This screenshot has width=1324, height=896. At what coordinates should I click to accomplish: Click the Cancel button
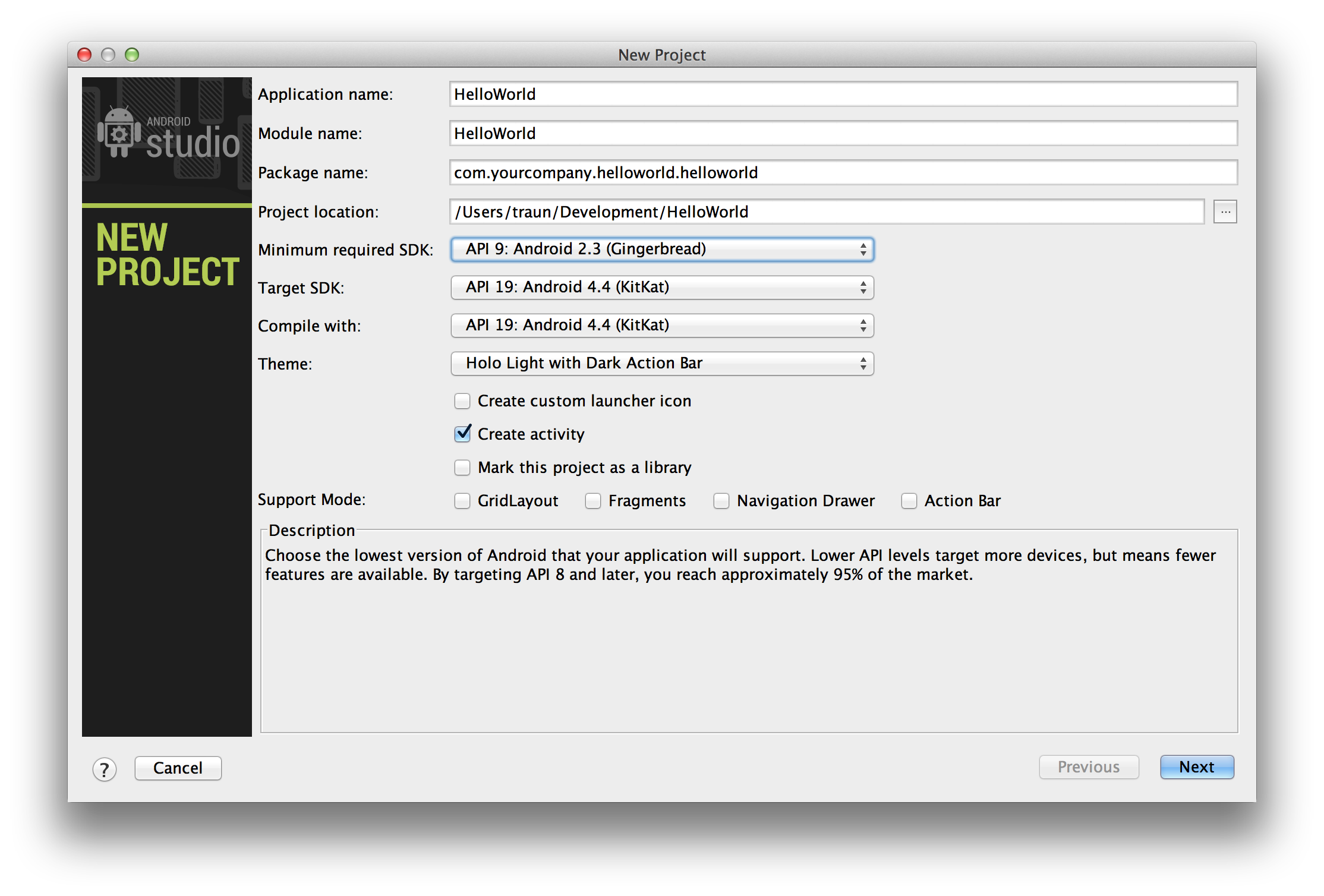pyautogui.click(x=178, y=768)
